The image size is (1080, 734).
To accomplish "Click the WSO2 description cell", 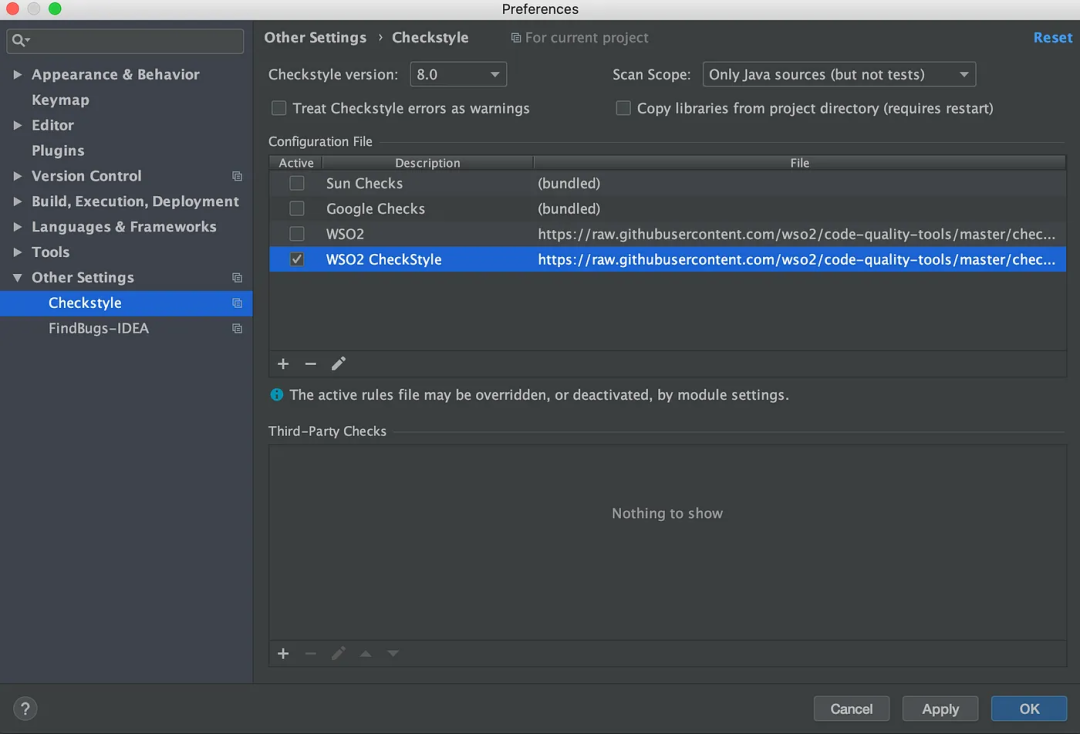I will point(345,234).
